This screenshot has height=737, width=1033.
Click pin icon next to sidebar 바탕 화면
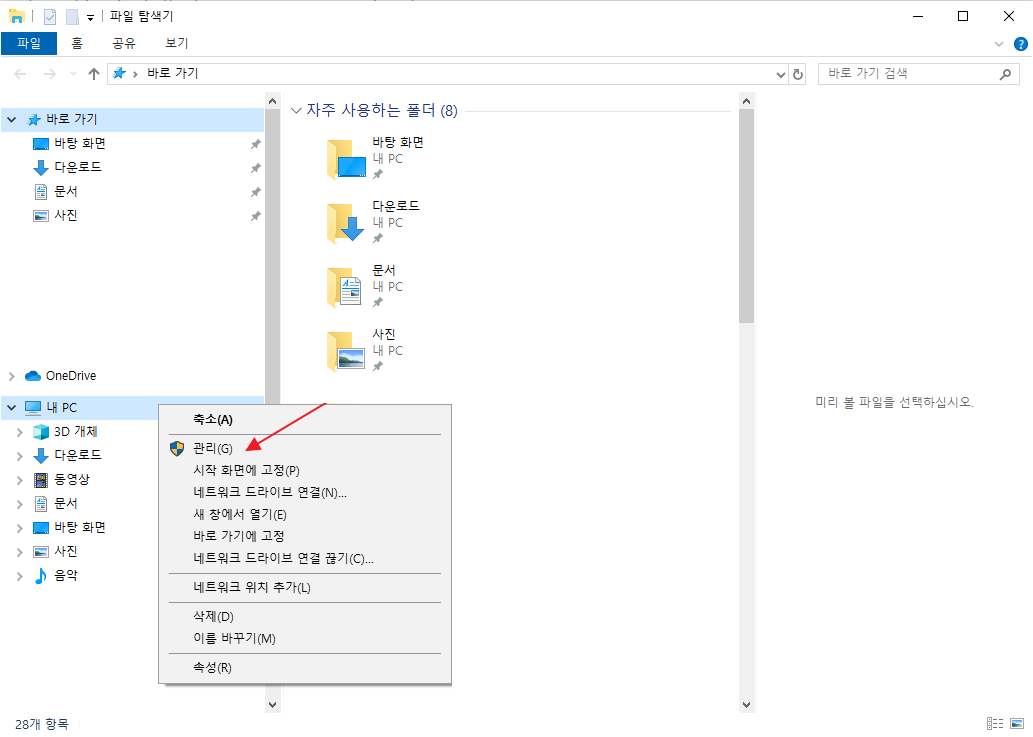pos(256,144)
